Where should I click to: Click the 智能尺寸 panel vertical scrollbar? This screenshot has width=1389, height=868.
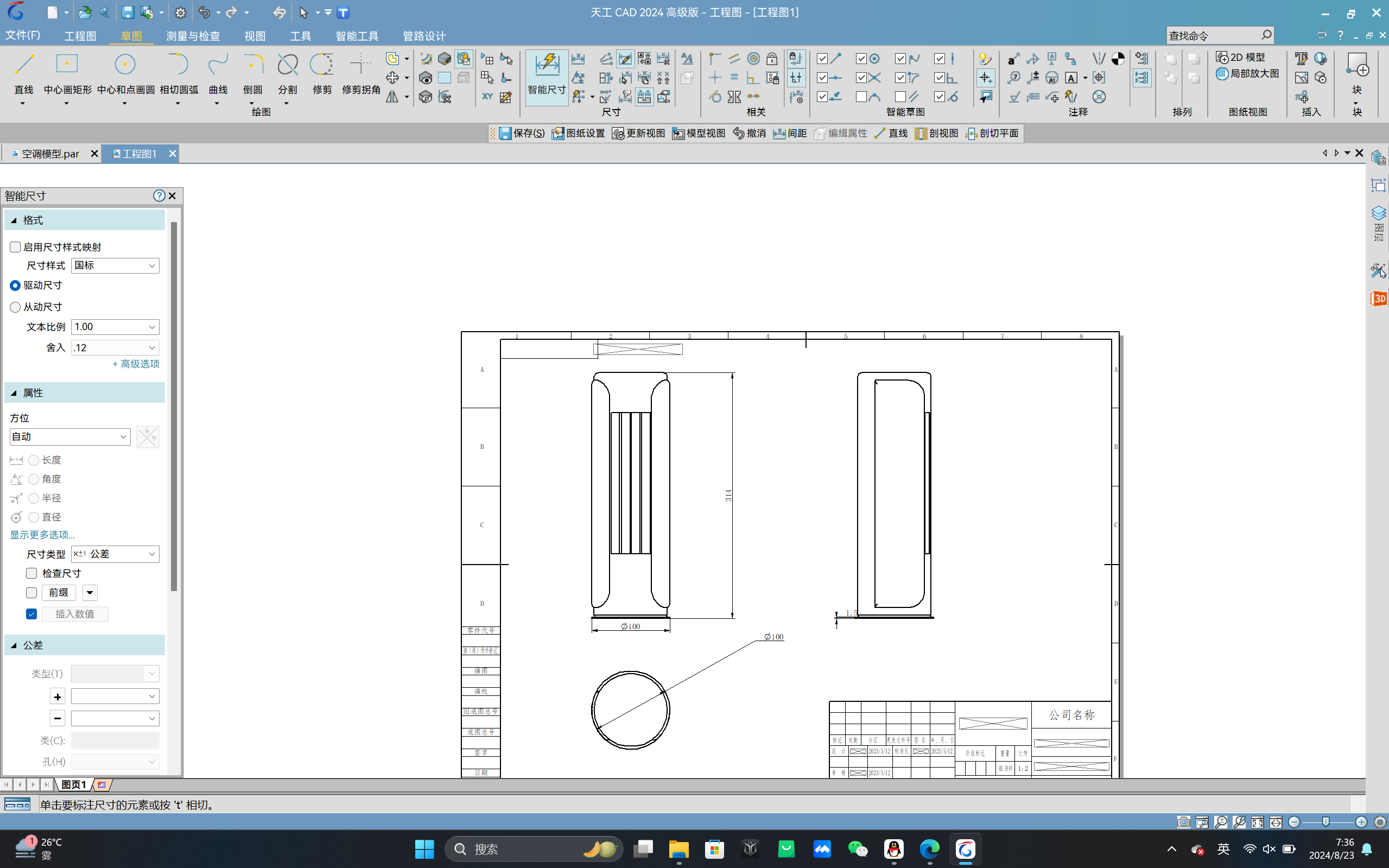coord(174,407)
